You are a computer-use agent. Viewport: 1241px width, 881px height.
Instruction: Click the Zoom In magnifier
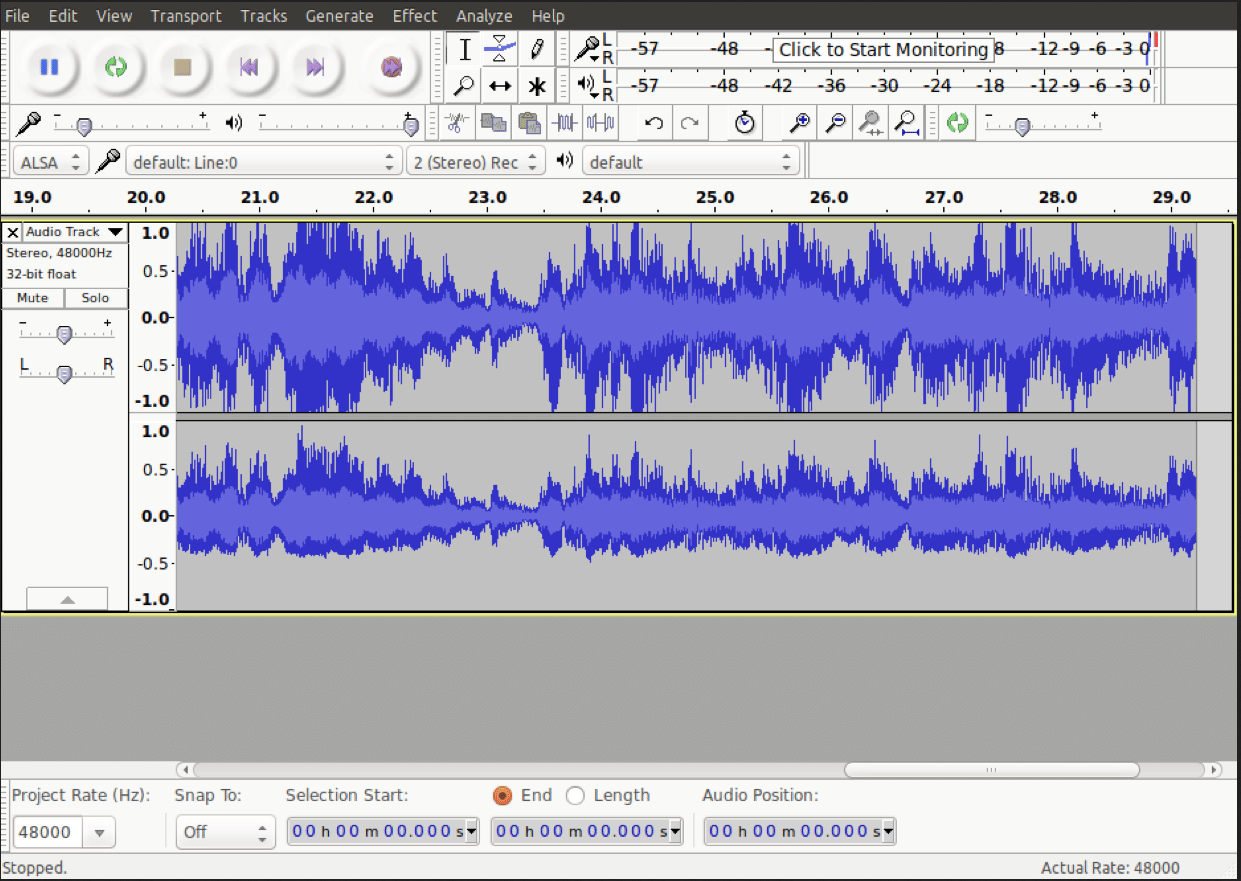coord(799,123)
